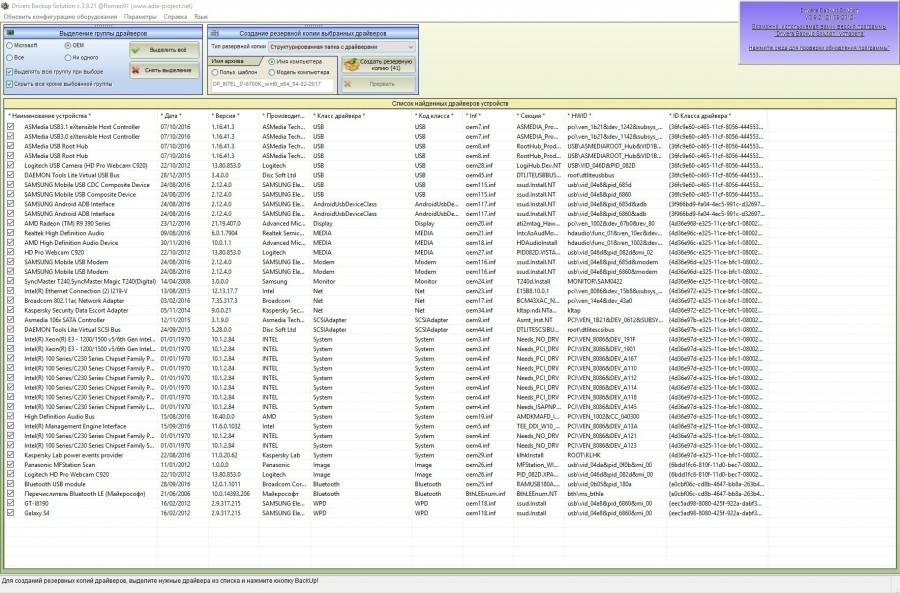The height and width of the screenshot is (593, 900).
Task: Sort the list by the 'Дата' column header
Action: pyautogui.click(x=171, y=116)
